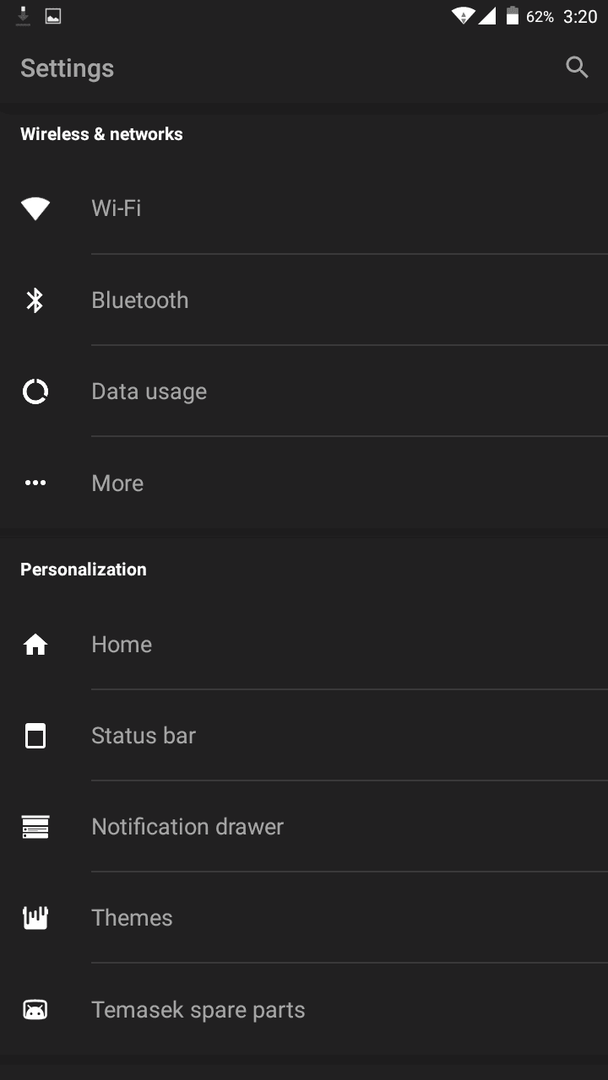The image size is (608, 1080).
Task: Open Temasek spare parts
Action: [304, 1010]
